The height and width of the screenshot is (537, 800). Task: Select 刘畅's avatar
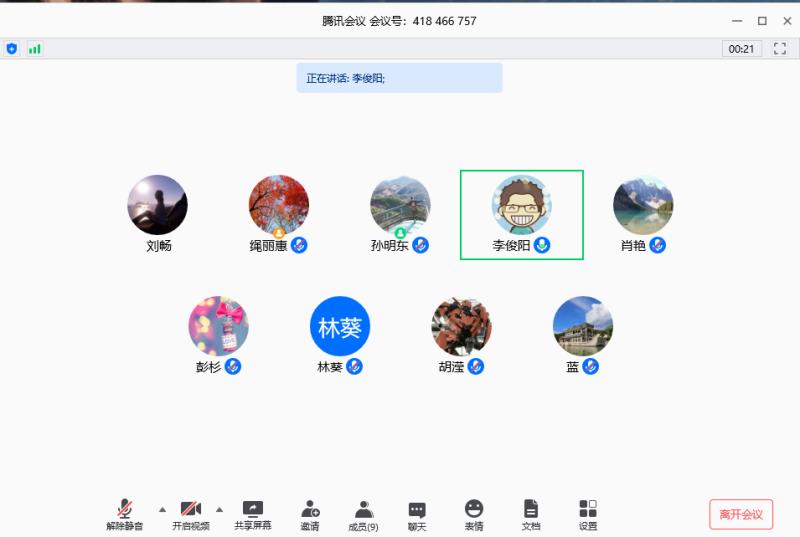point(157,204)
